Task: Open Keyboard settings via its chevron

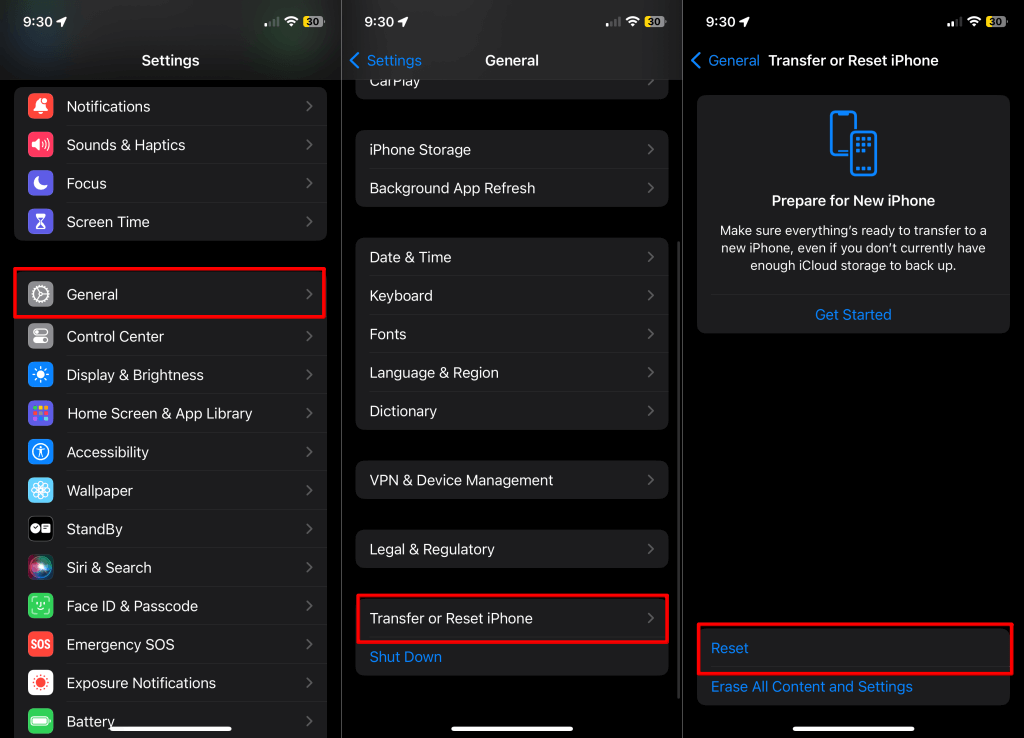Action: pos(650,296)
